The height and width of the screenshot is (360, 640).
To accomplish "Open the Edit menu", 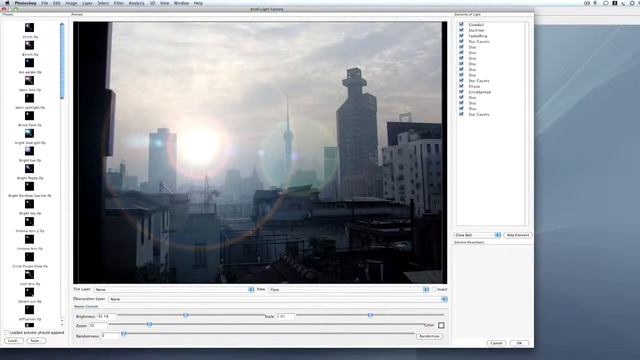I will click(56, 3).
